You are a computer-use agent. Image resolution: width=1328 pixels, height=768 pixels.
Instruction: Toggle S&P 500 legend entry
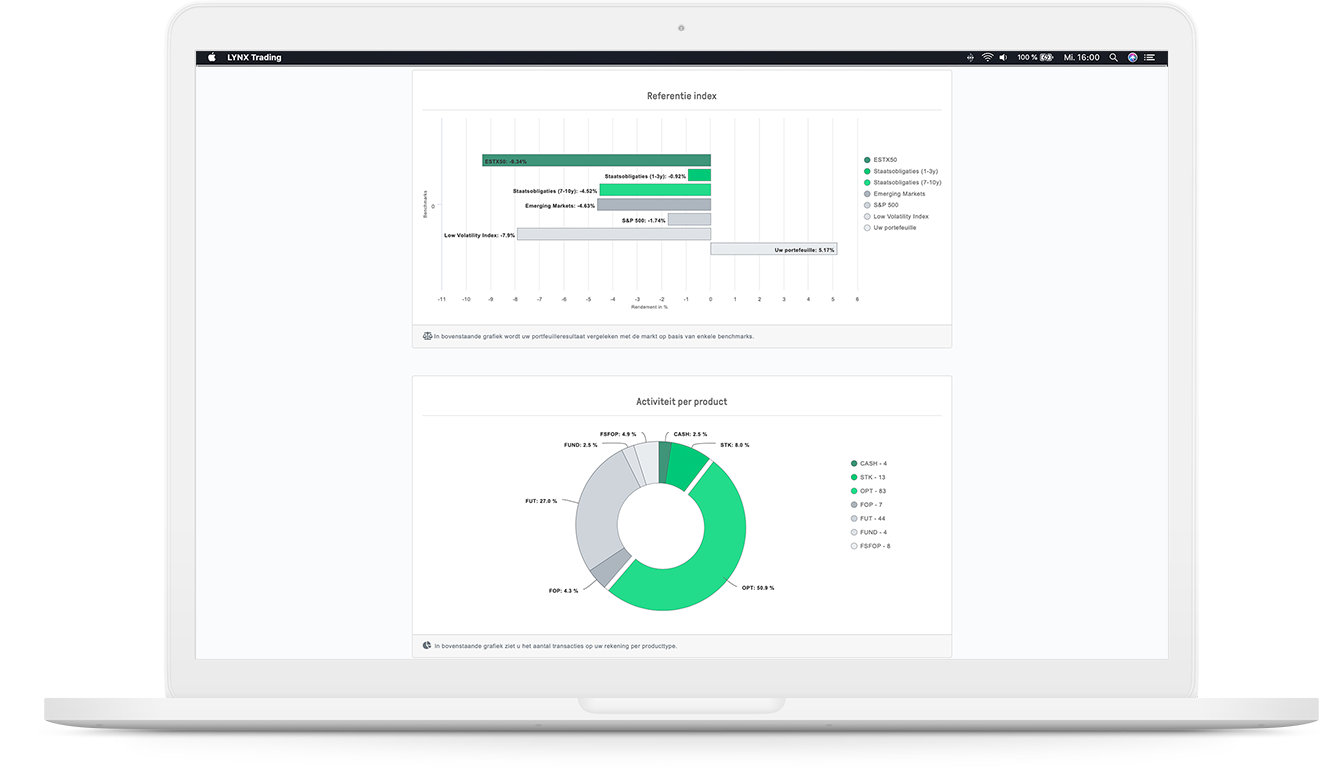click(881, 205)
